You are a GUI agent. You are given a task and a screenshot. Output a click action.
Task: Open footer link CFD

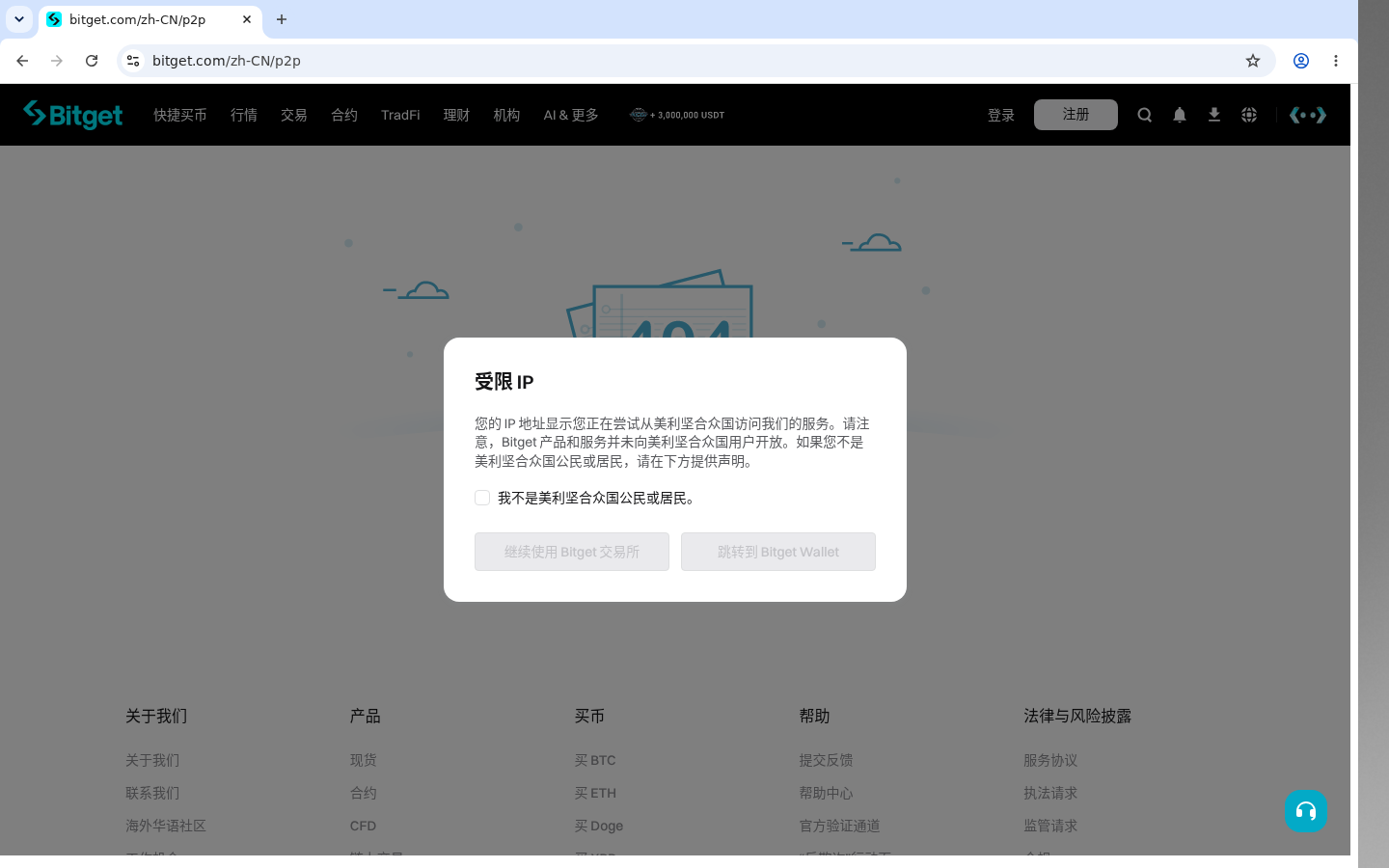(364, 826)
